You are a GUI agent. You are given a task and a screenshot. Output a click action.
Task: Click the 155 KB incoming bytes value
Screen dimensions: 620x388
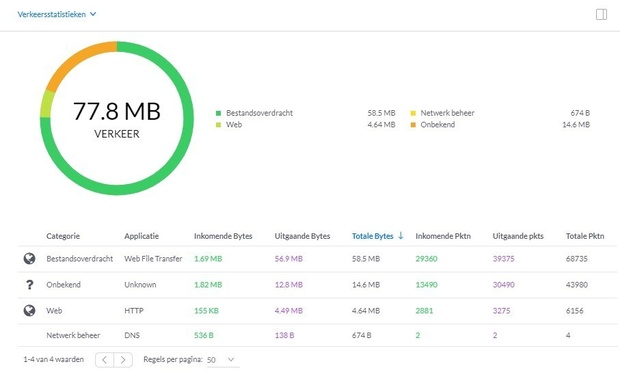tap(206, 311)
